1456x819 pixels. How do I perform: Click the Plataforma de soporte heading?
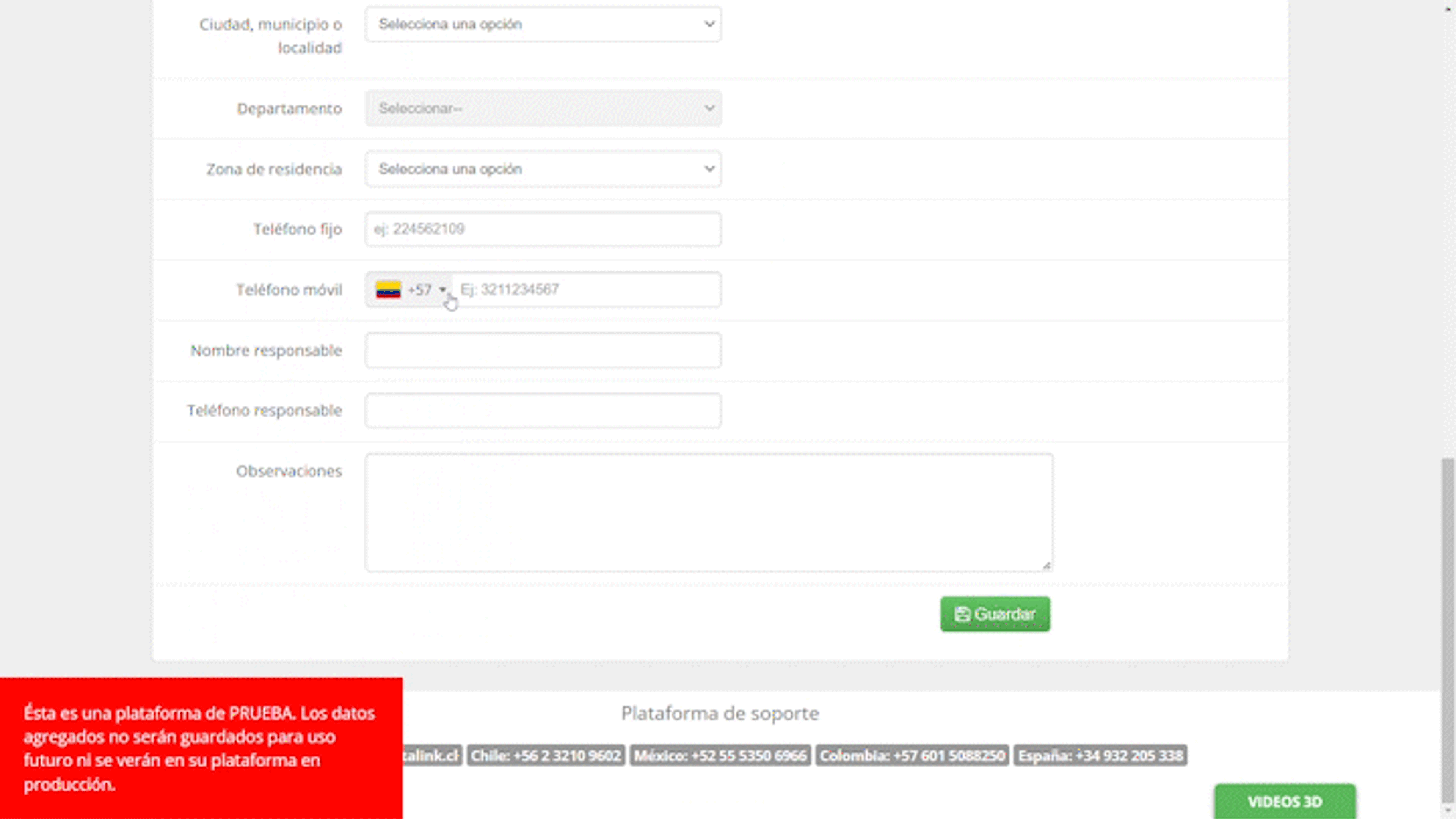pyautogui.click(x=720, y=713)
